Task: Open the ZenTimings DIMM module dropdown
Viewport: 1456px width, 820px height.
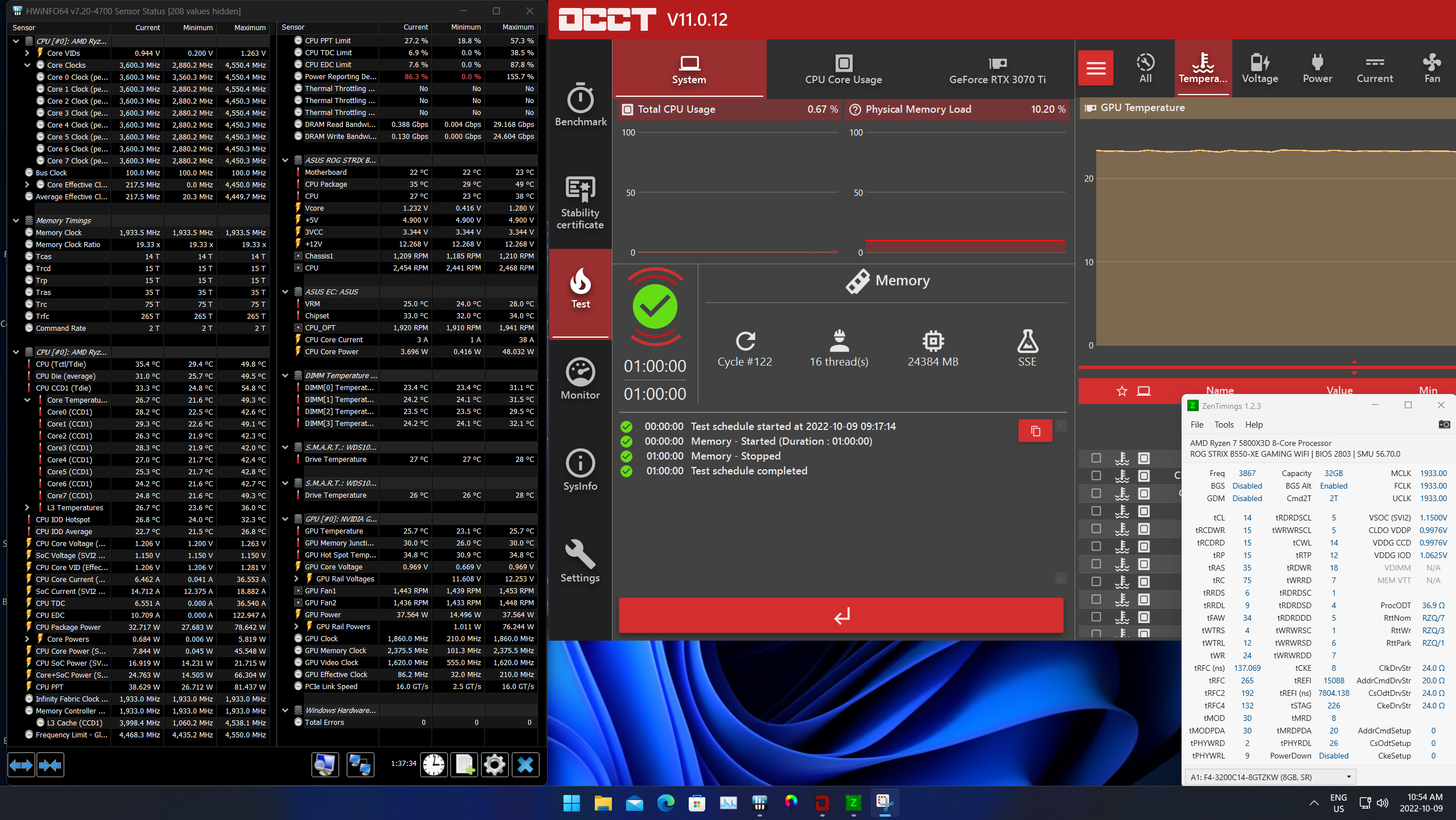Action: pos(1270,777)
